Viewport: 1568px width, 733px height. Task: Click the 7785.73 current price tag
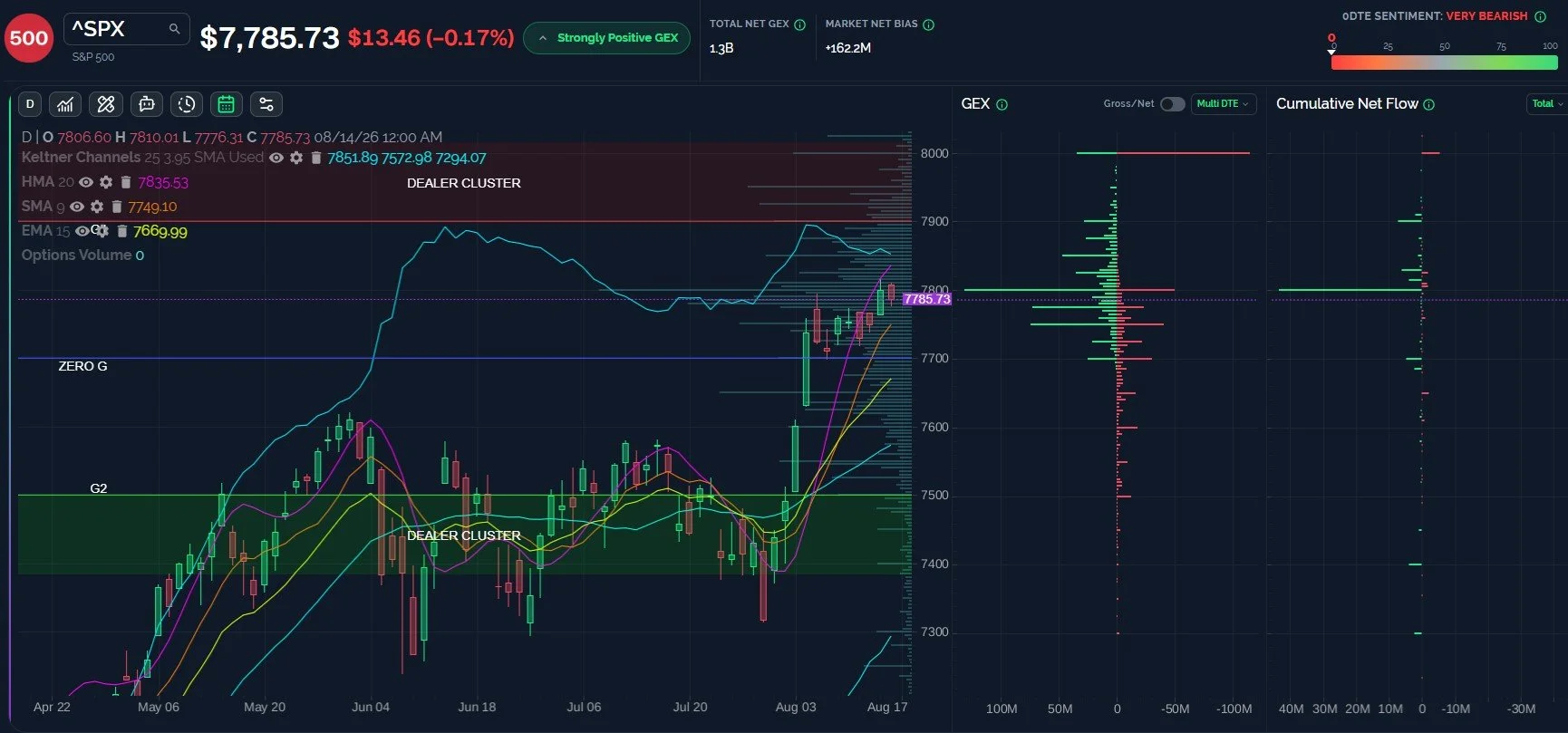click(x=927, y=299)
